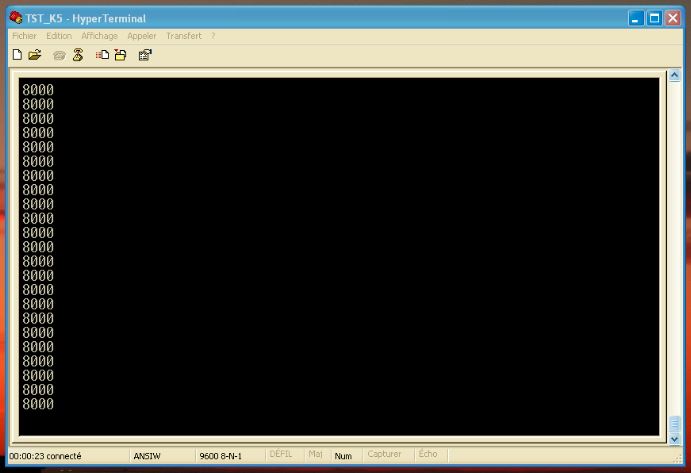Open the Fichier menu
Image resolution: width=691 pixels, height=473 pixels.
(x=24, y=36)
